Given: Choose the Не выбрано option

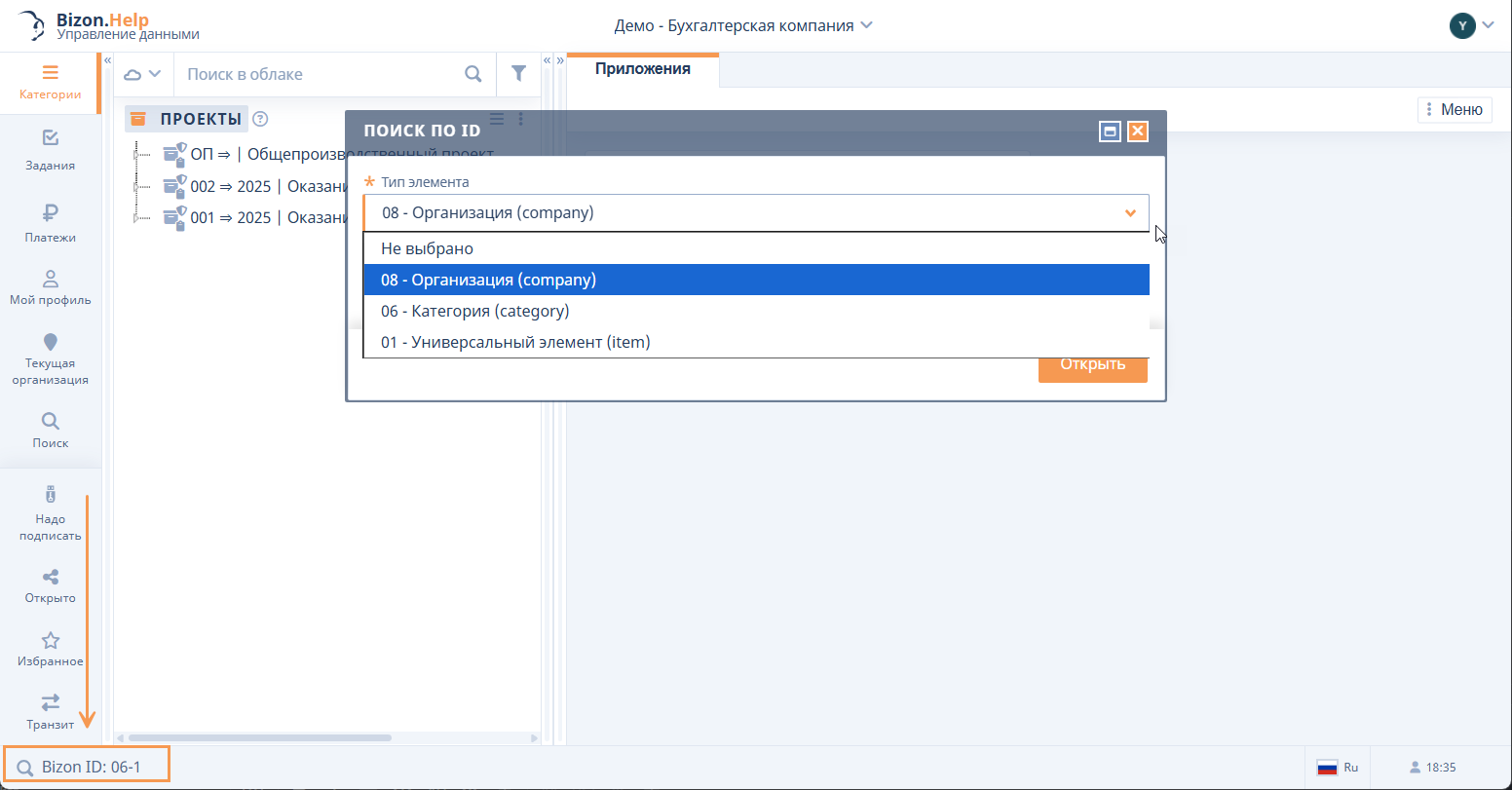Looking at the screenshot, I should [x=427, y=248].
